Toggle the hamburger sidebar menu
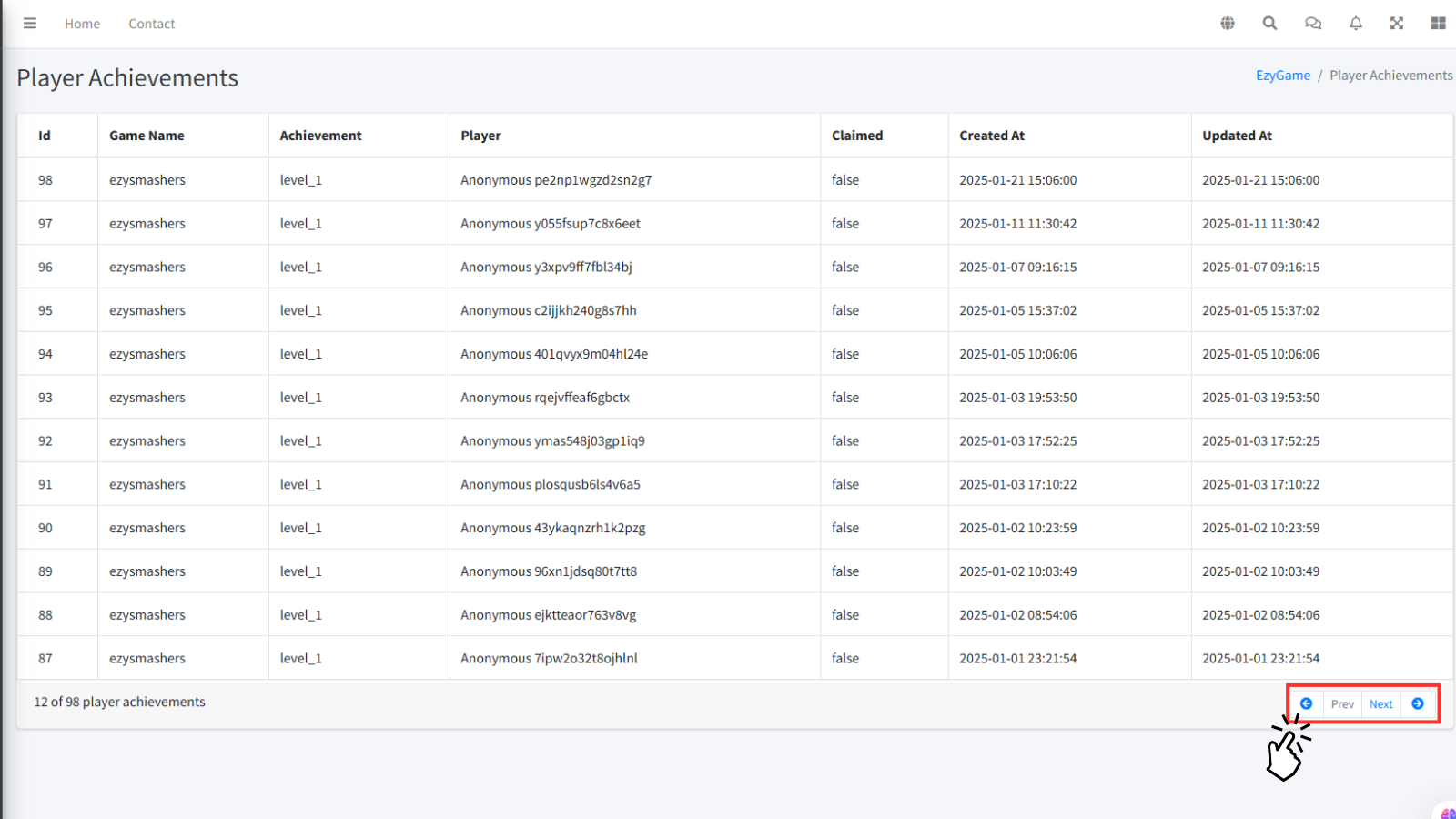Viewport: 1456px width, 819px height. pyautogui.click(x=30, y=24)
